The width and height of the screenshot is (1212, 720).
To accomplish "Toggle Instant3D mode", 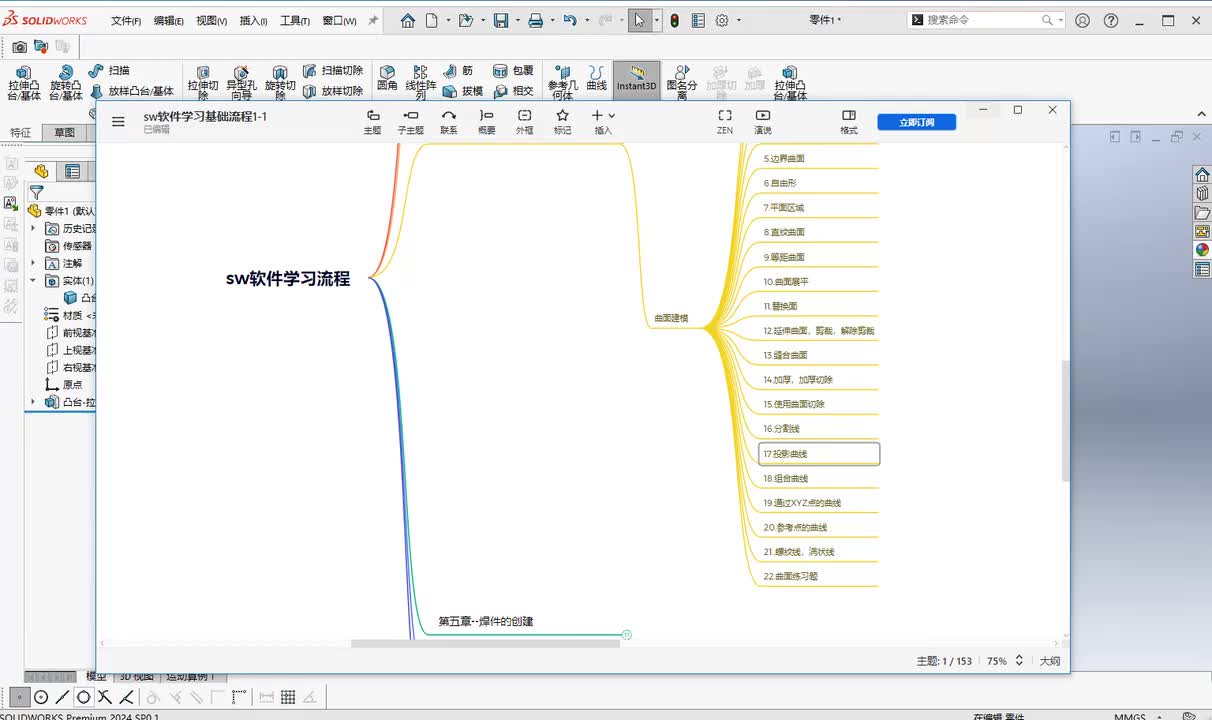I will pyautogui.click(x=636, y=80).
